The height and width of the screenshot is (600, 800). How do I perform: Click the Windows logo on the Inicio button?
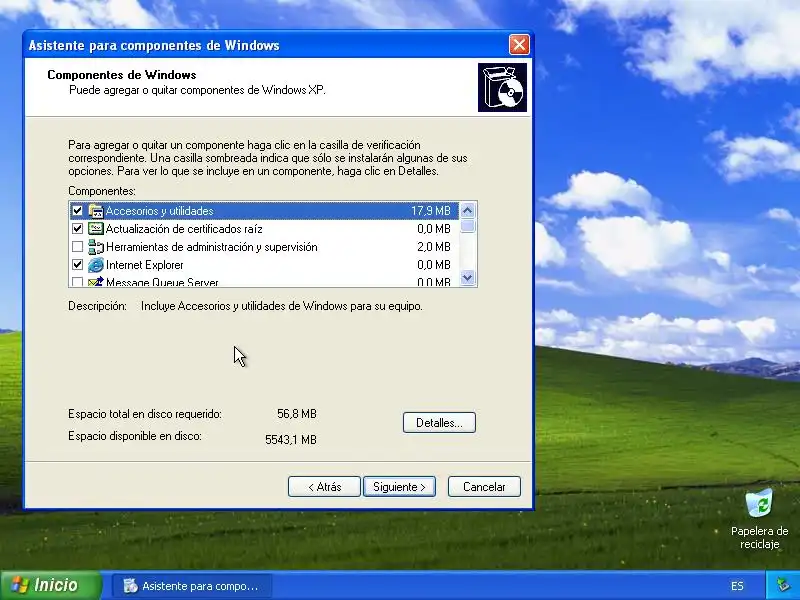point(19,585)
